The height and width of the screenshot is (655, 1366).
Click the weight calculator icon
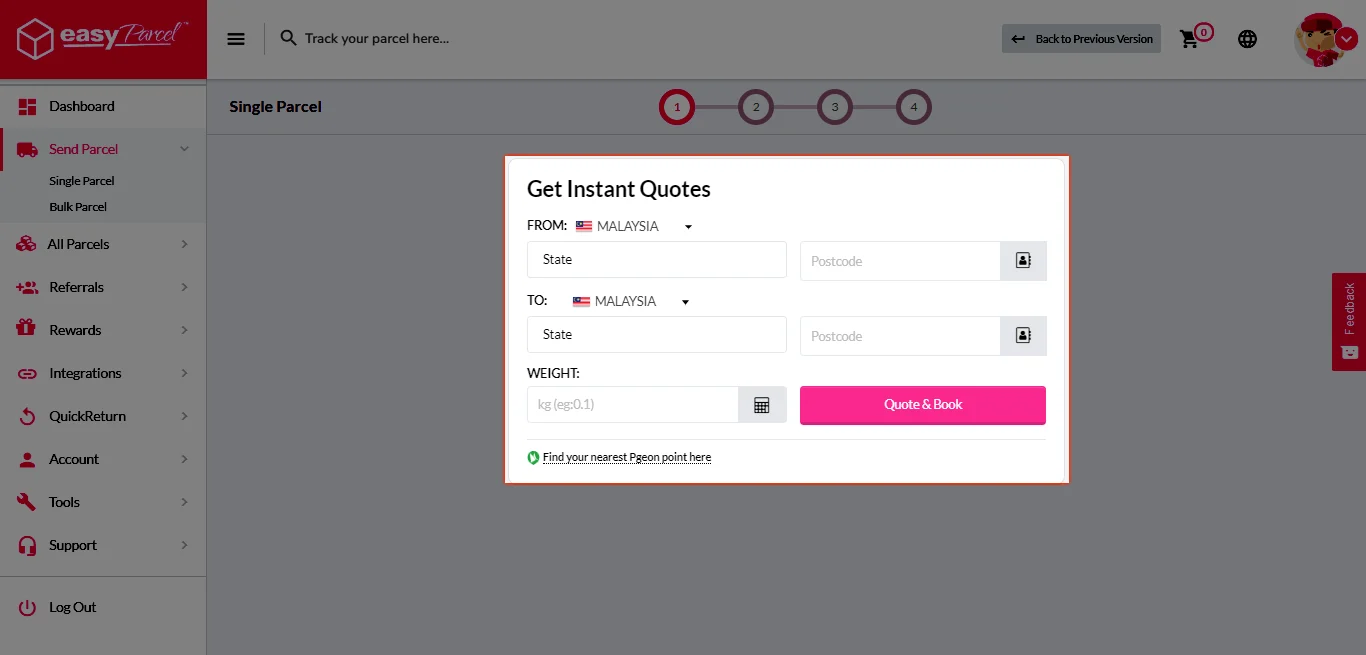tap(762, 405)
